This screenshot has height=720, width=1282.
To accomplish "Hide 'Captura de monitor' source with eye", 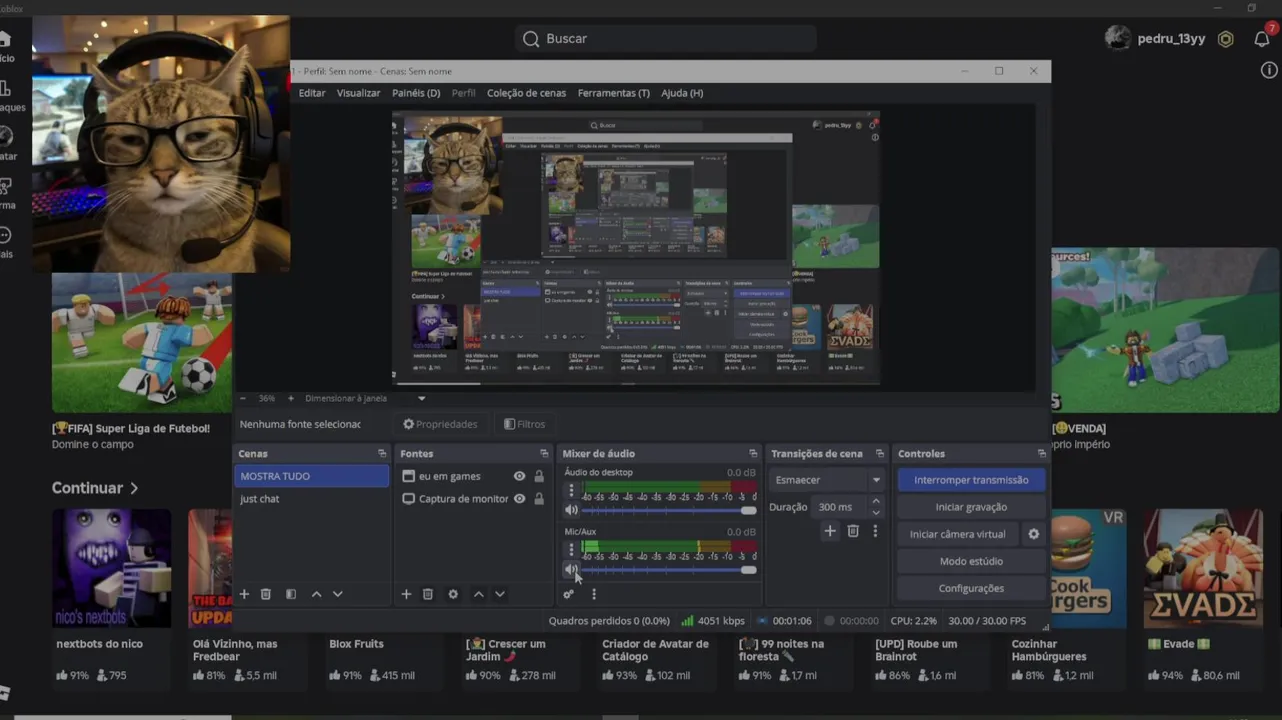I will point(519,499).
